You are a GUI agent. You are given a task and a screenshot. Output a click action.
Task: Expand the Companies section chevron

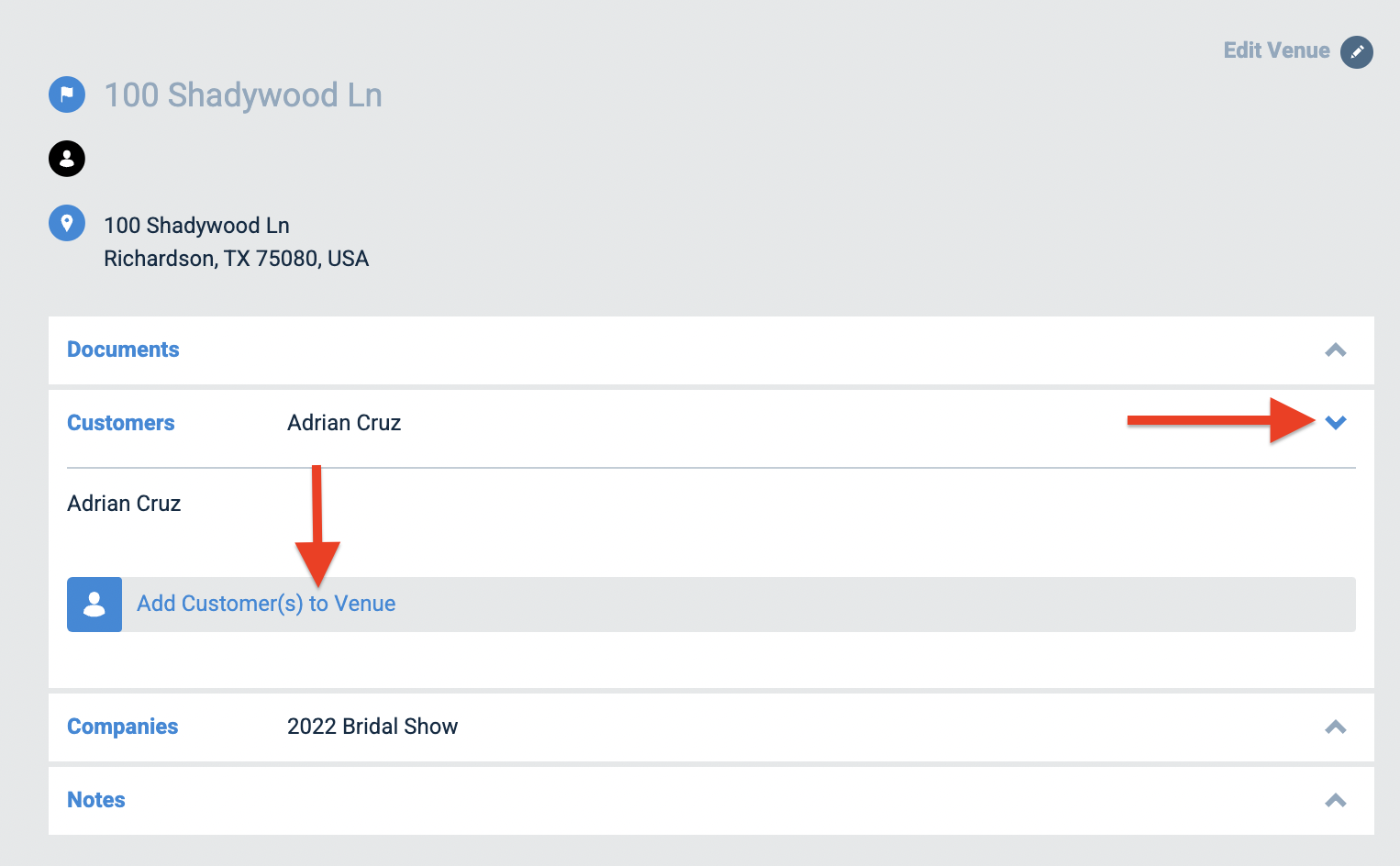(1336, 727)
